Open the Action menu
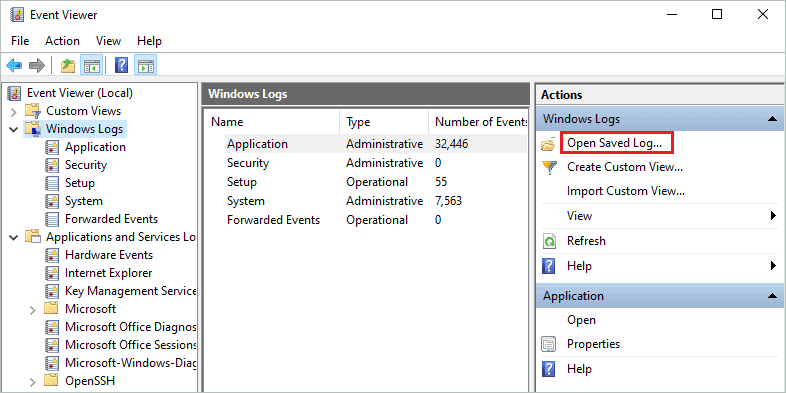Screen dimensions: 786x393 (x=62, y=41)
